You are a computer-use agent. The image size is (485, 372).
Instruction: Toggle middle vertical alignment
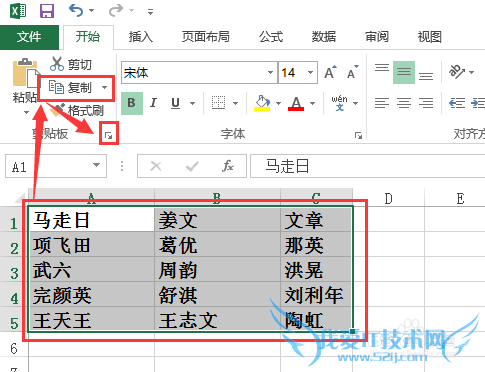click(x=404, y=72)
